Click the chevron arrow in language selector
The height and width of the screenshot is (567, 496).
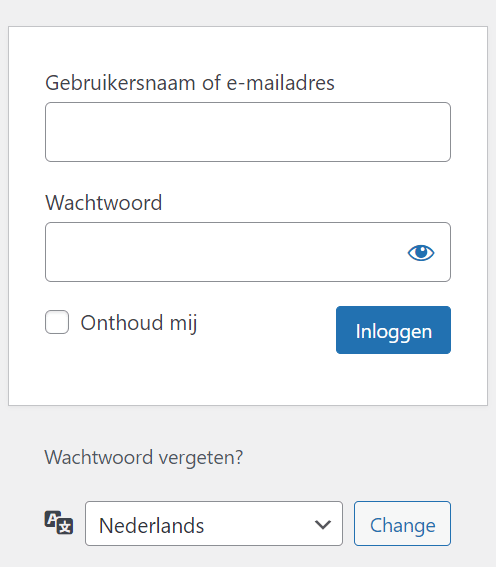coord(322,524)
